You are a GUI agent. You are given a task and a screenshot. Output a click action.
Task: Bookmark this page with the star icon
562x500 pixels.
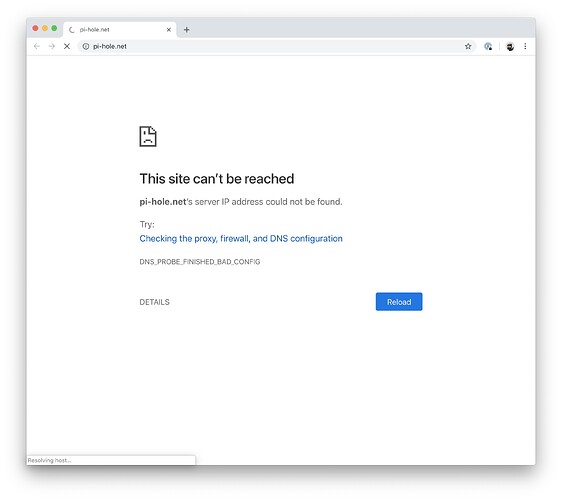tap(468, 46)
